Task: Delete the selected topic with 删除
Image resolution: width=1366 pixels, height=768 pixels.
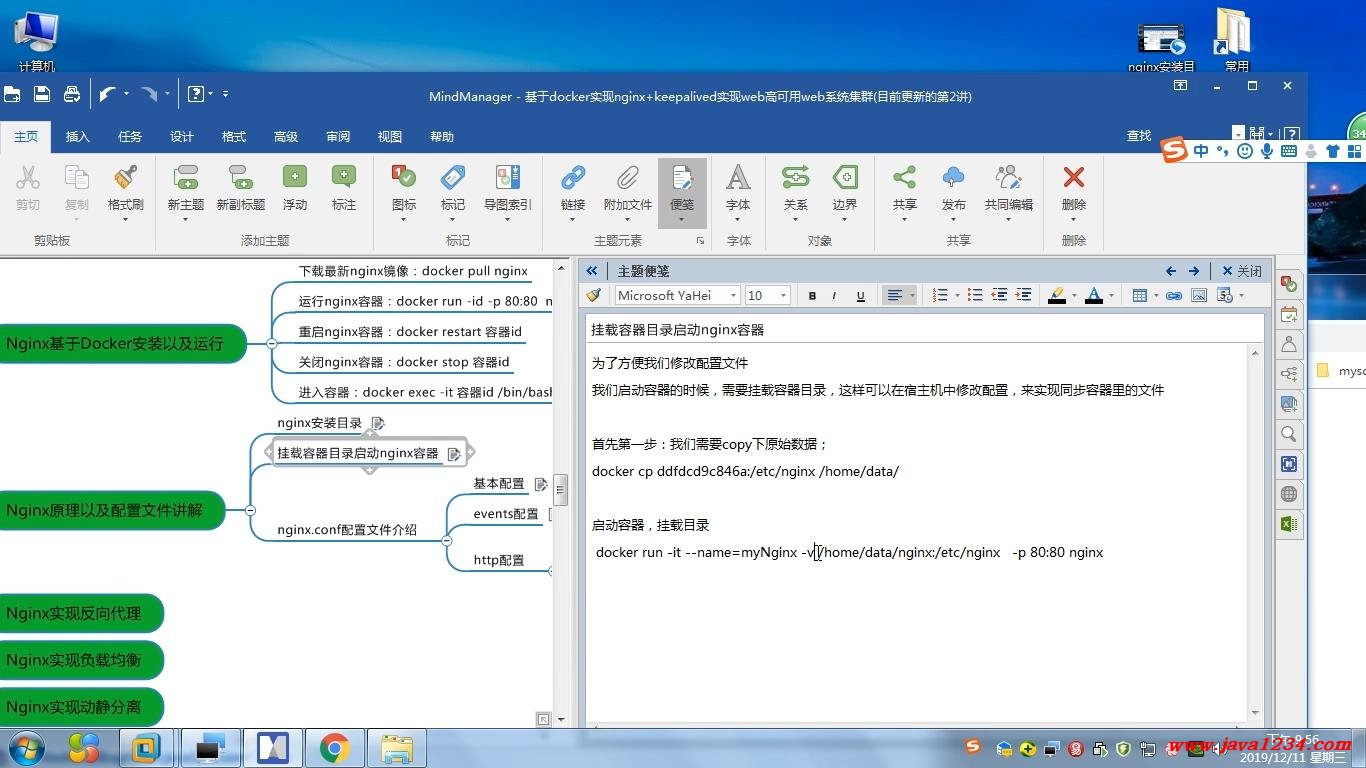Action: 1074,188
